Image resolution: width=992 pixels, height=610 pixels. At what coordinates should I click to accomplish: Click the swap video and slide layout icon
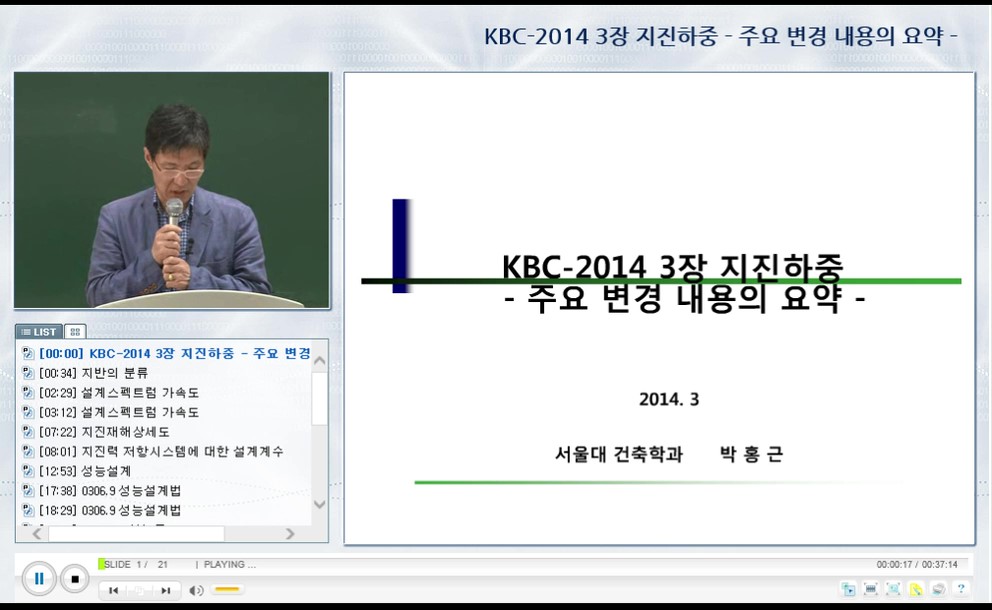(x=848, y=589)
